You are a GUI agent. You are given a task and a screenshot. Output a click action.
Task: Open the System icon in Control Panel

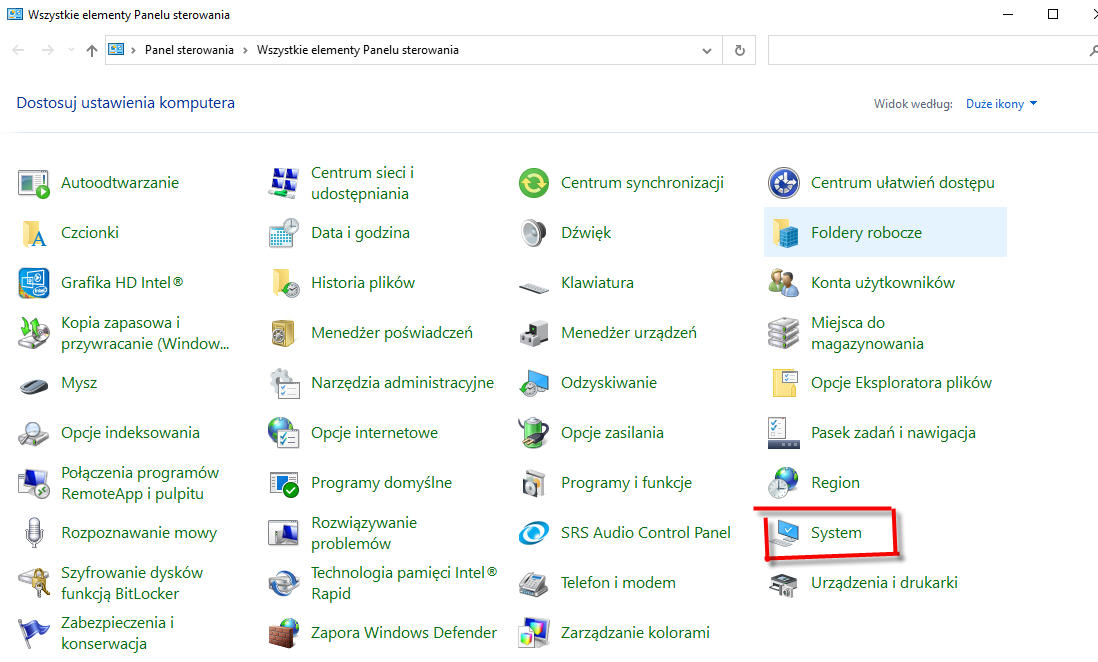click(x=784, y=533)
